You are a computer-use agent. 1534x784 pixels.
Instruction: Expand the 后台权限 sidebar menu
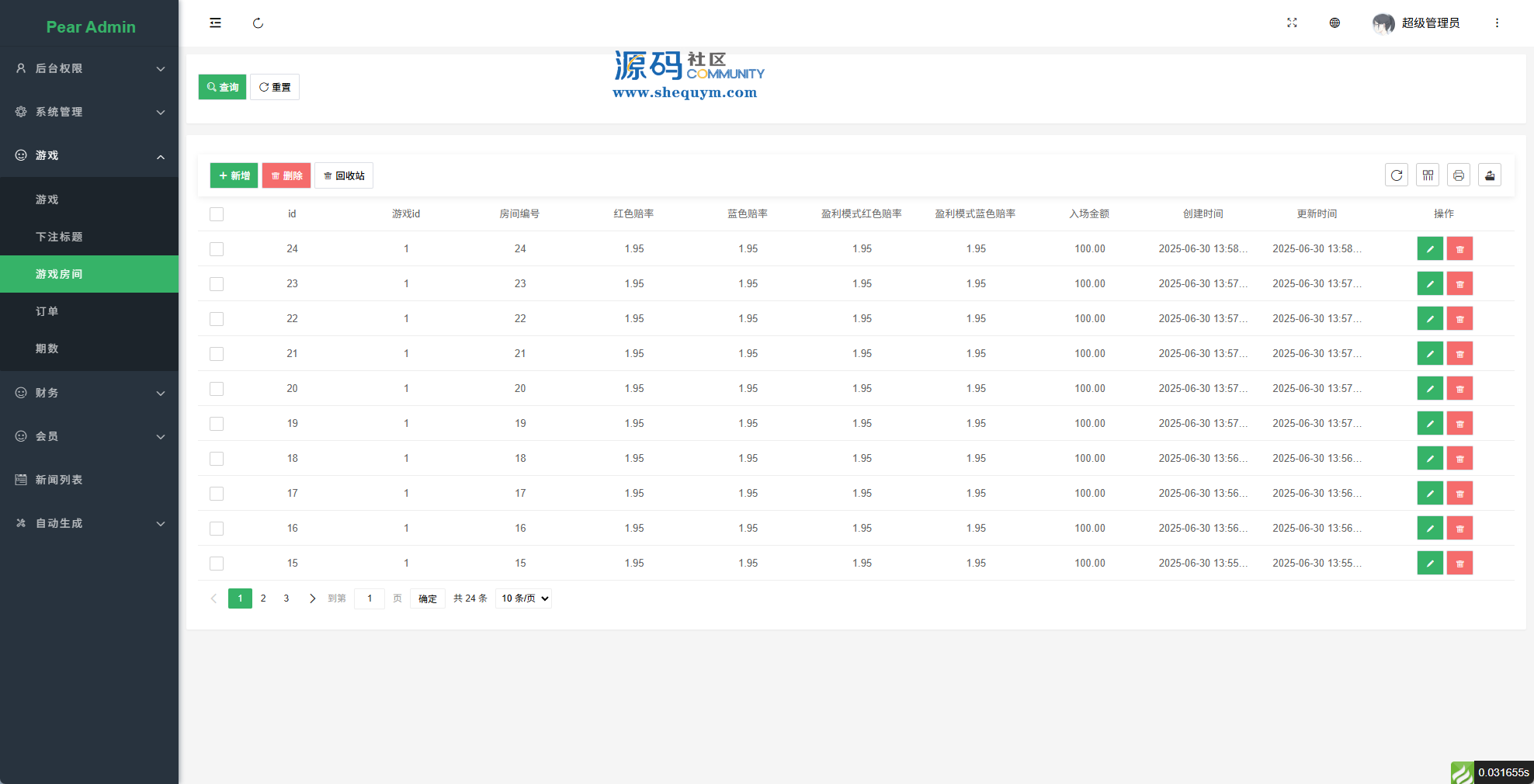[x=89, y=68]
